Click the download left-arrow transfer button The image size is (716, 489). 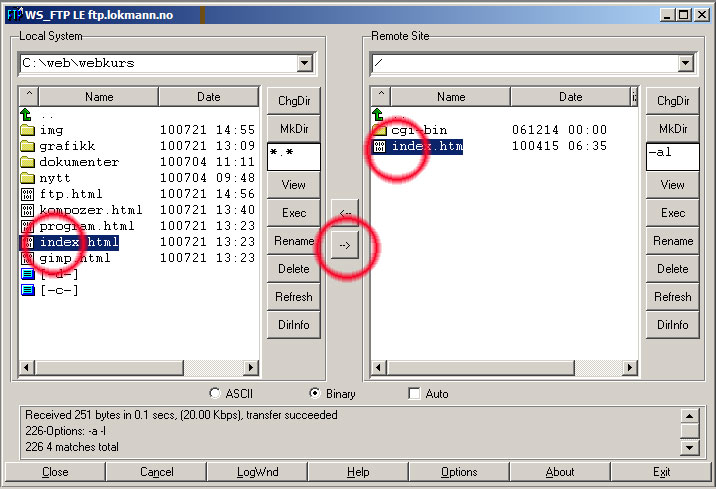[345, 213]
